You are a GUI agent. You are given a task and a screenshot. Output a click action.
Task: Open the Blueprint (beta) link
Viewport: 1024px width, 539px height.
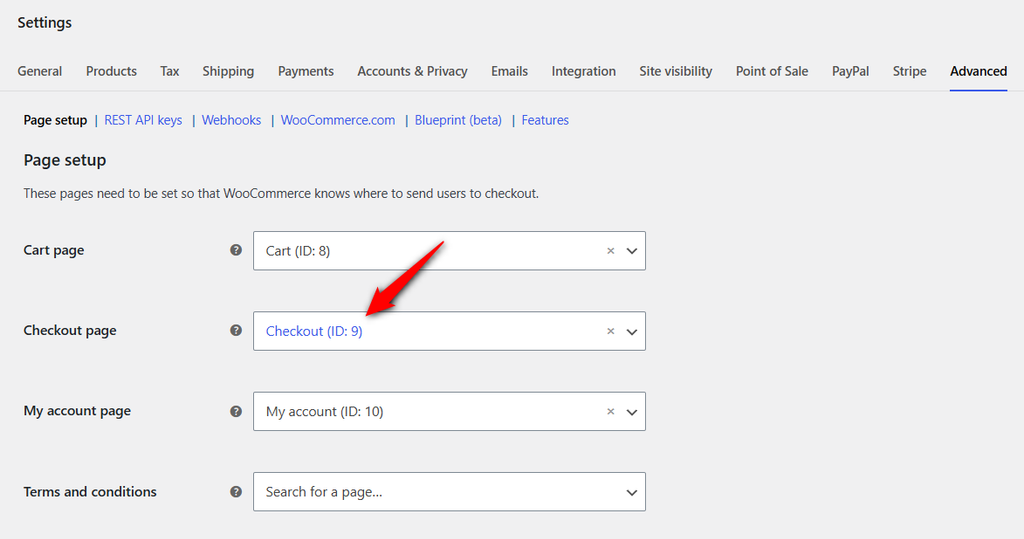(x=458, y=120)
